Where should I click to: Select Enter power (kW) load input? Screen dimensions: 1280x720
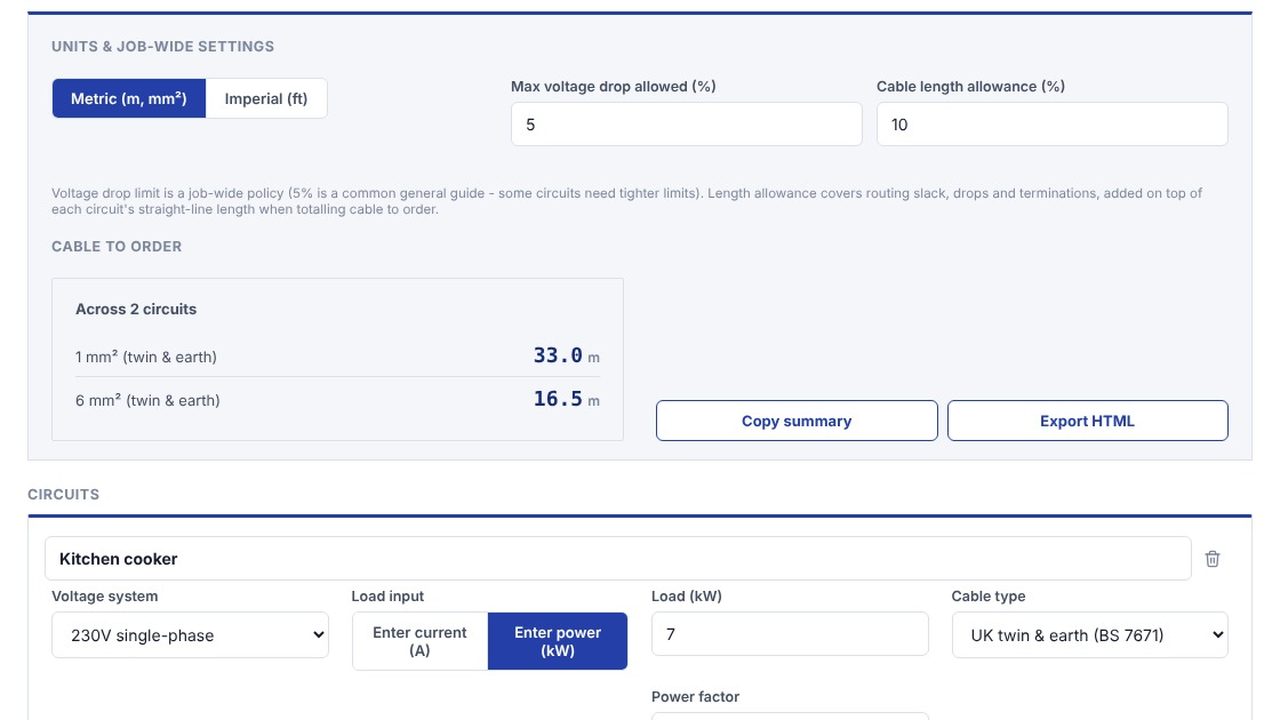(558, 641)
